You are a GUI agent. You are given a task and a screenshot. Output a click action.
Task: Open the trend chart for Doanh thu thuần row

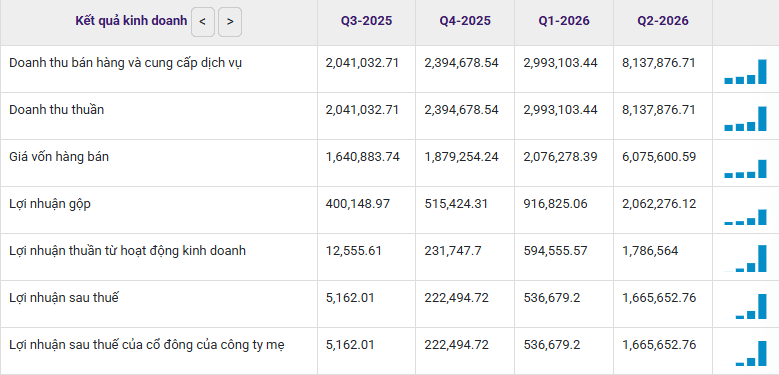click(x=745, y=119)
